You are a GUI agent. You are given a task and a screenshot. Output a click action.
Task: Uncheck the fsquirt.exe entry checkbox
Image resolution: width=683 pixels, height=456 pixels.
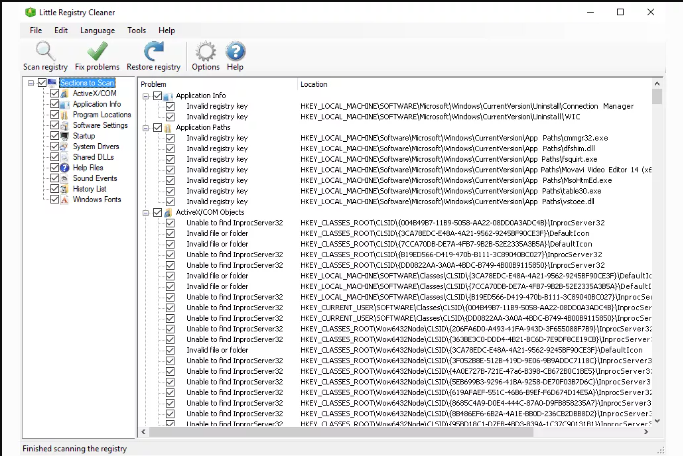coord(170,159)
